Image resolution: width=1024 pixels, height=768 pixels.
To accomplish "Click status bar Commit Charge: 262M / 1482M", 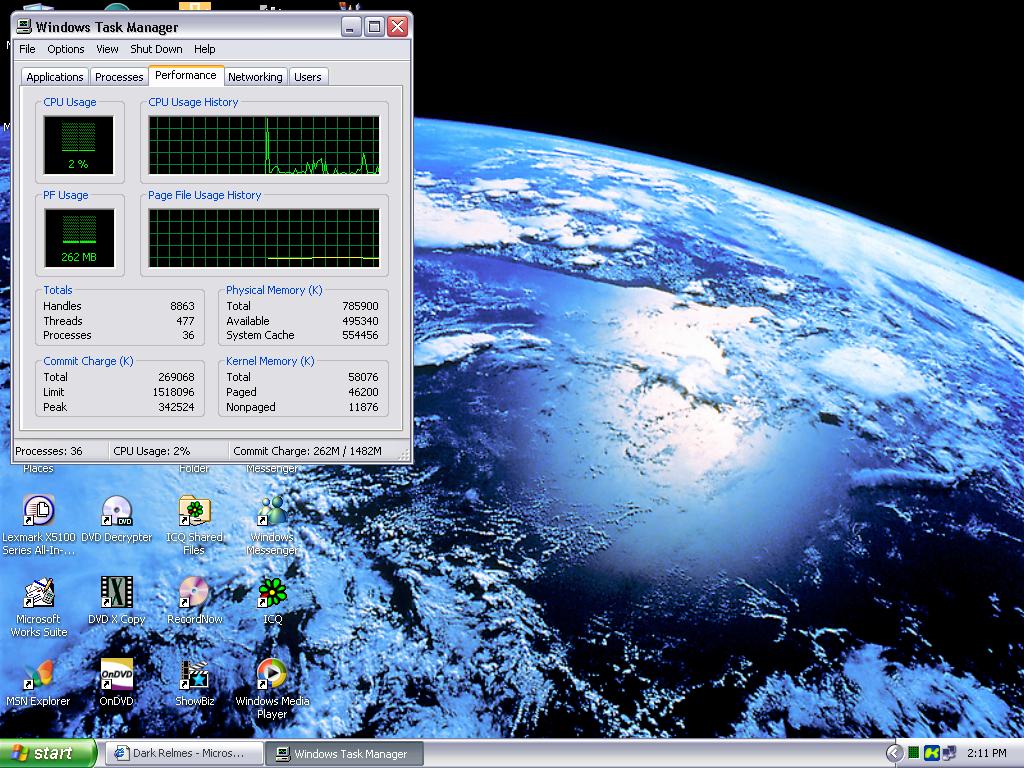I will pos(308,451).
